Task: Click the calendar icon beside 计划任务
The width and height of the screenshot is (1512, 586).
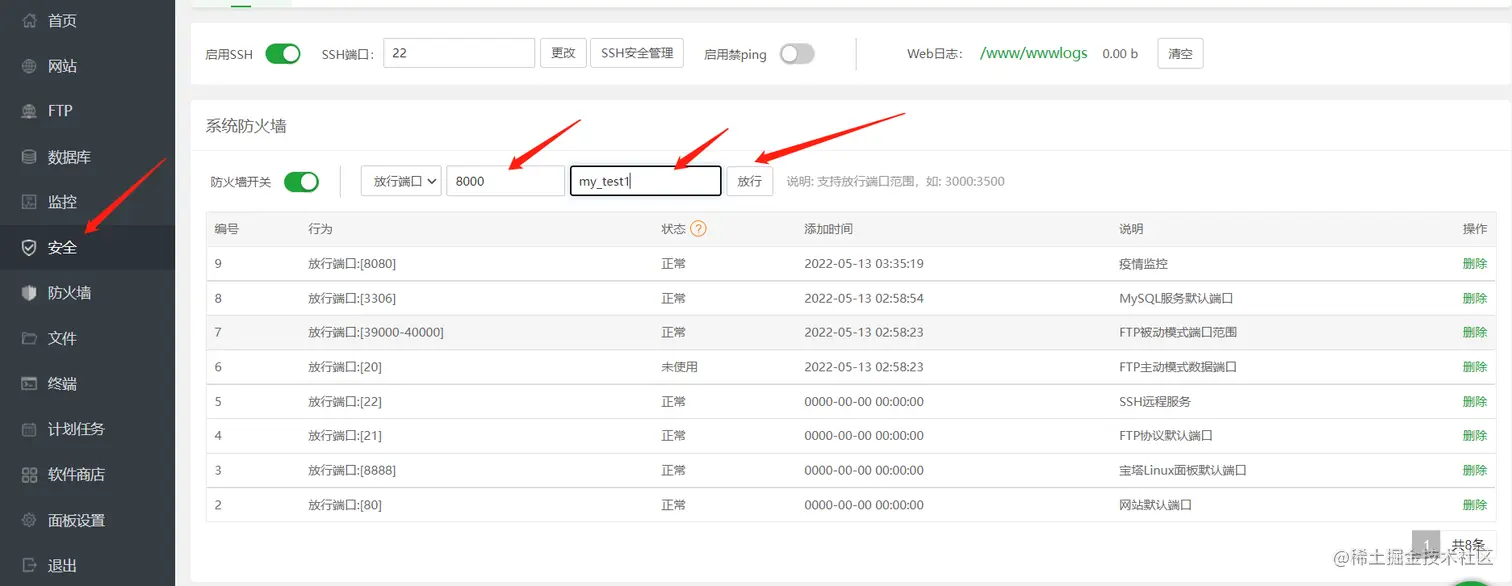Action: (x=29, y=429)
